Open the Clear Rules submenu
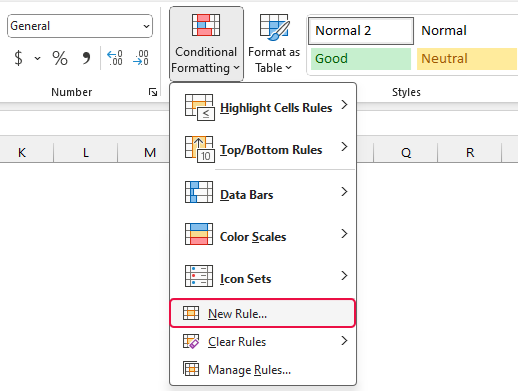This screenshot has width=518, height=391. pos(263,341)
